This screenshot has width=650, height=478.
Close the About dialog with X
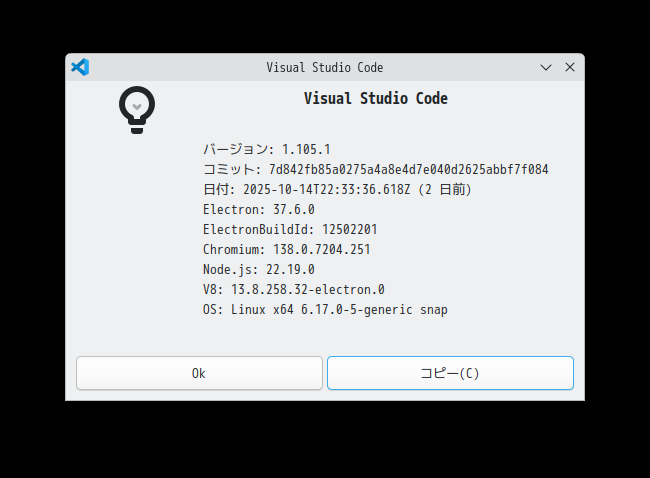click(x=570, y=67)
